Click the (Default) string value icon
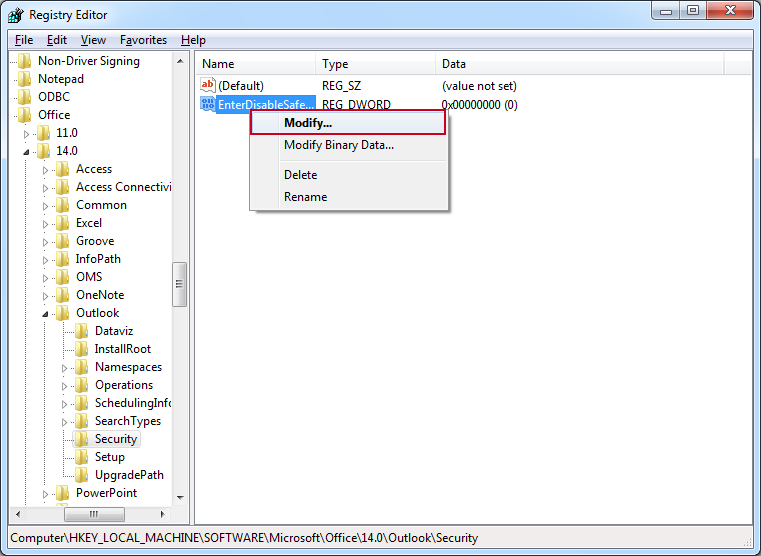Image resolution: width=761 pixels, height=556 pixels. 208,85
